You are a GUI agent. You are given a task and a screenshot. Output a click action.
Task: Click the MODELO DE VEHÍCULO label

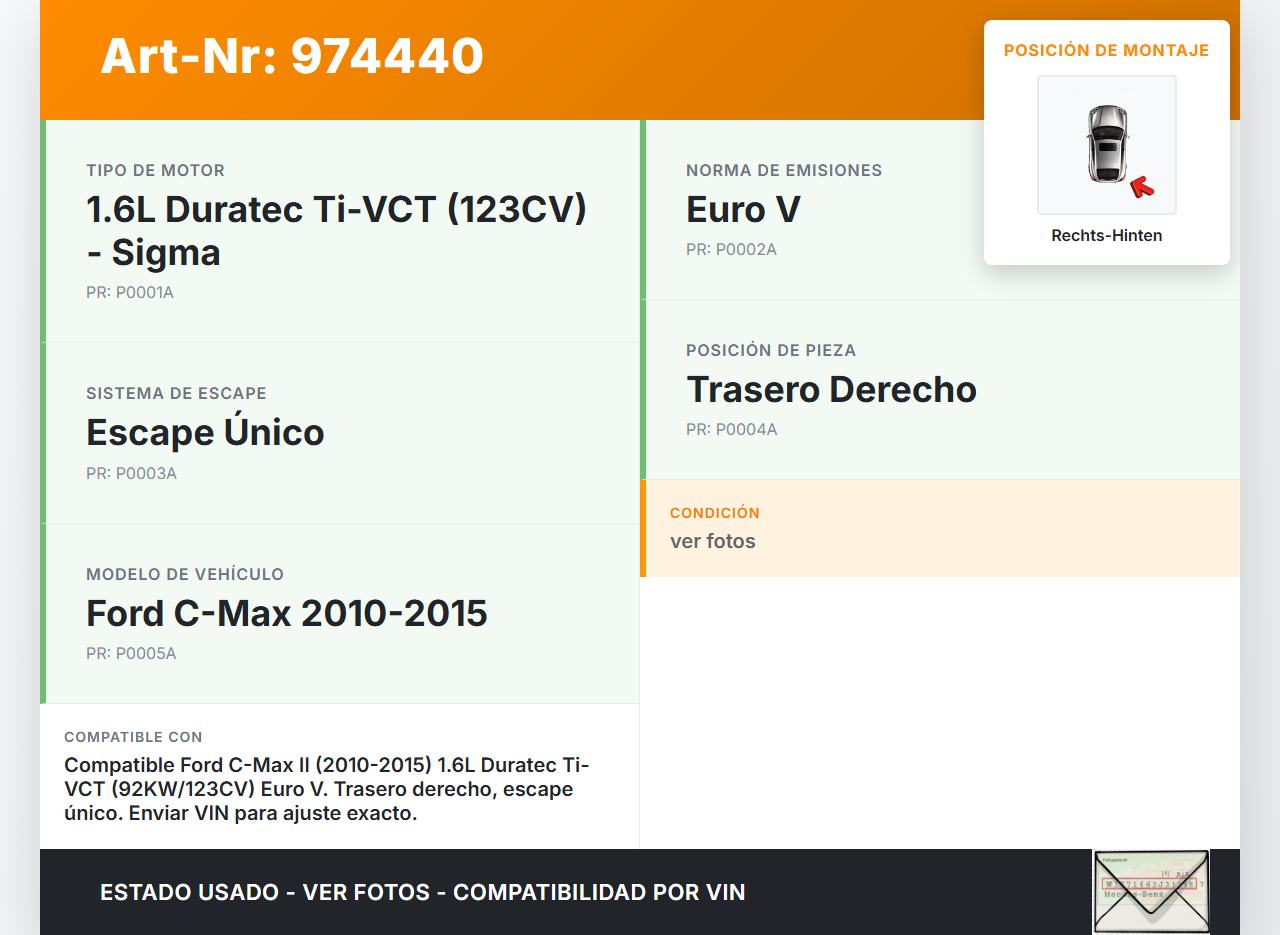coord(185,575)
